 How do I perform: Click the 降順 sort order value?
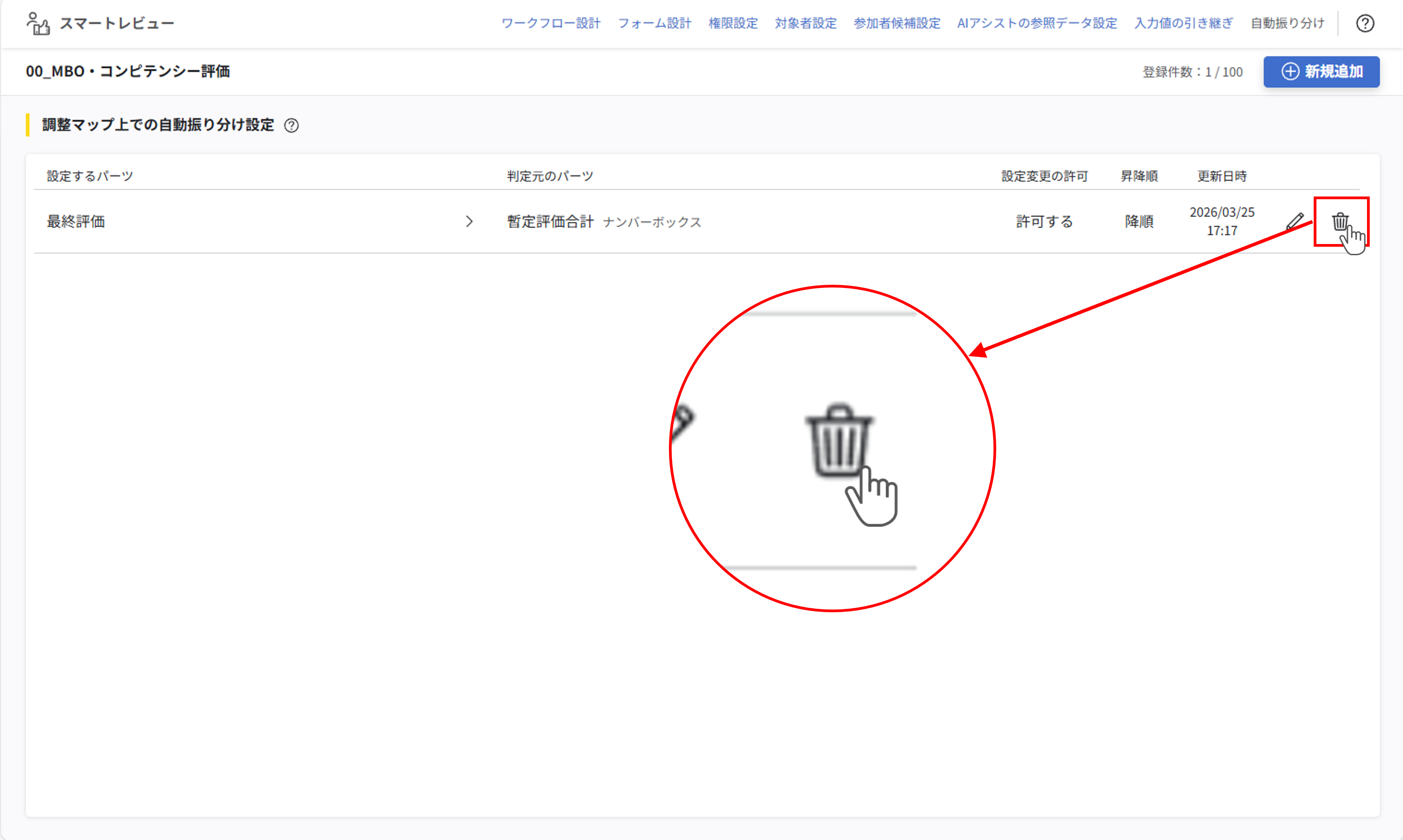point(1139,221)
